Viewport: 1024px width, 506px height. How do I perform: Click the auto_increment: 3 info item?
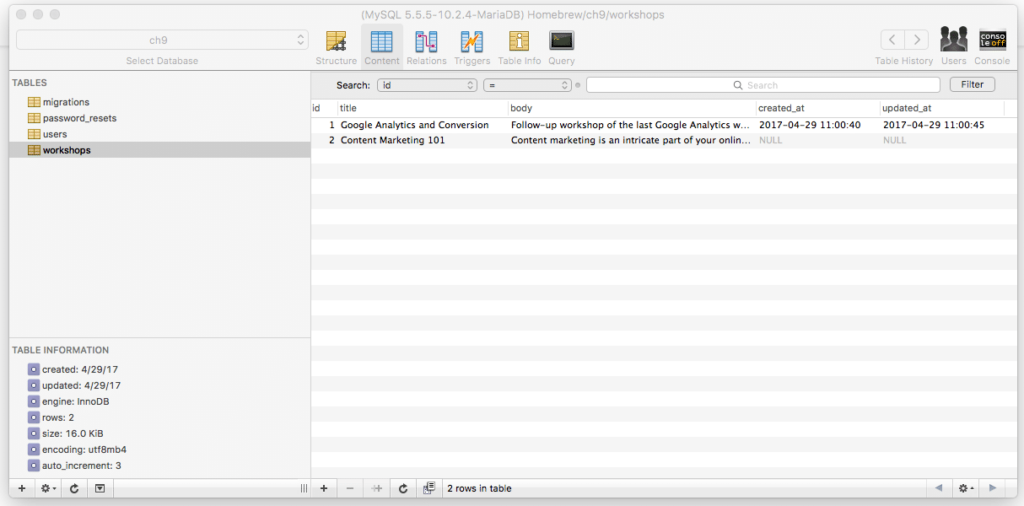(74, 466)
